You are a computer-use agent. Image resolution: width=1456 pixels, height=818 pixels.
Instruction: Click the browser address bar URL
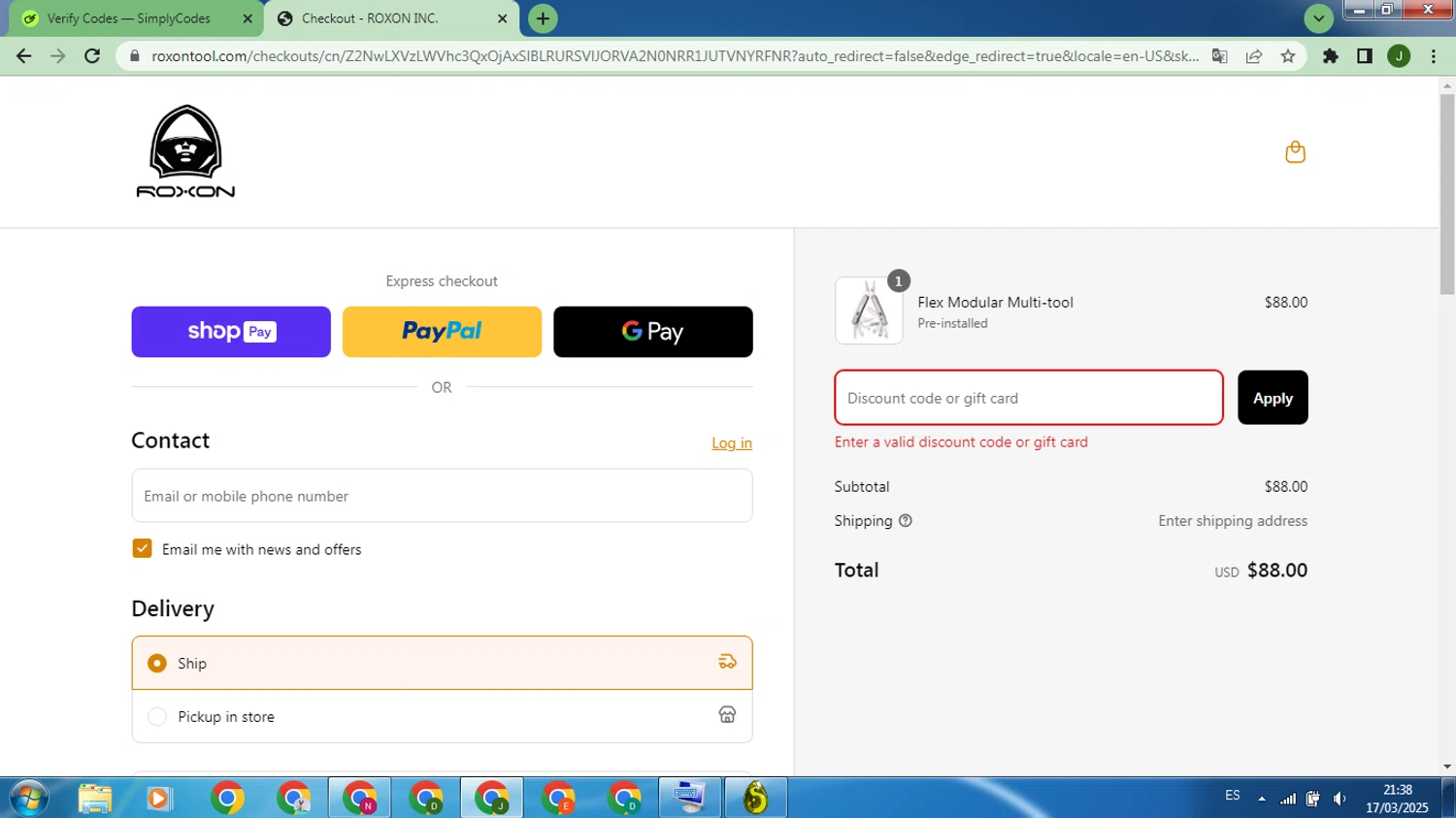(x=675, y=56)
